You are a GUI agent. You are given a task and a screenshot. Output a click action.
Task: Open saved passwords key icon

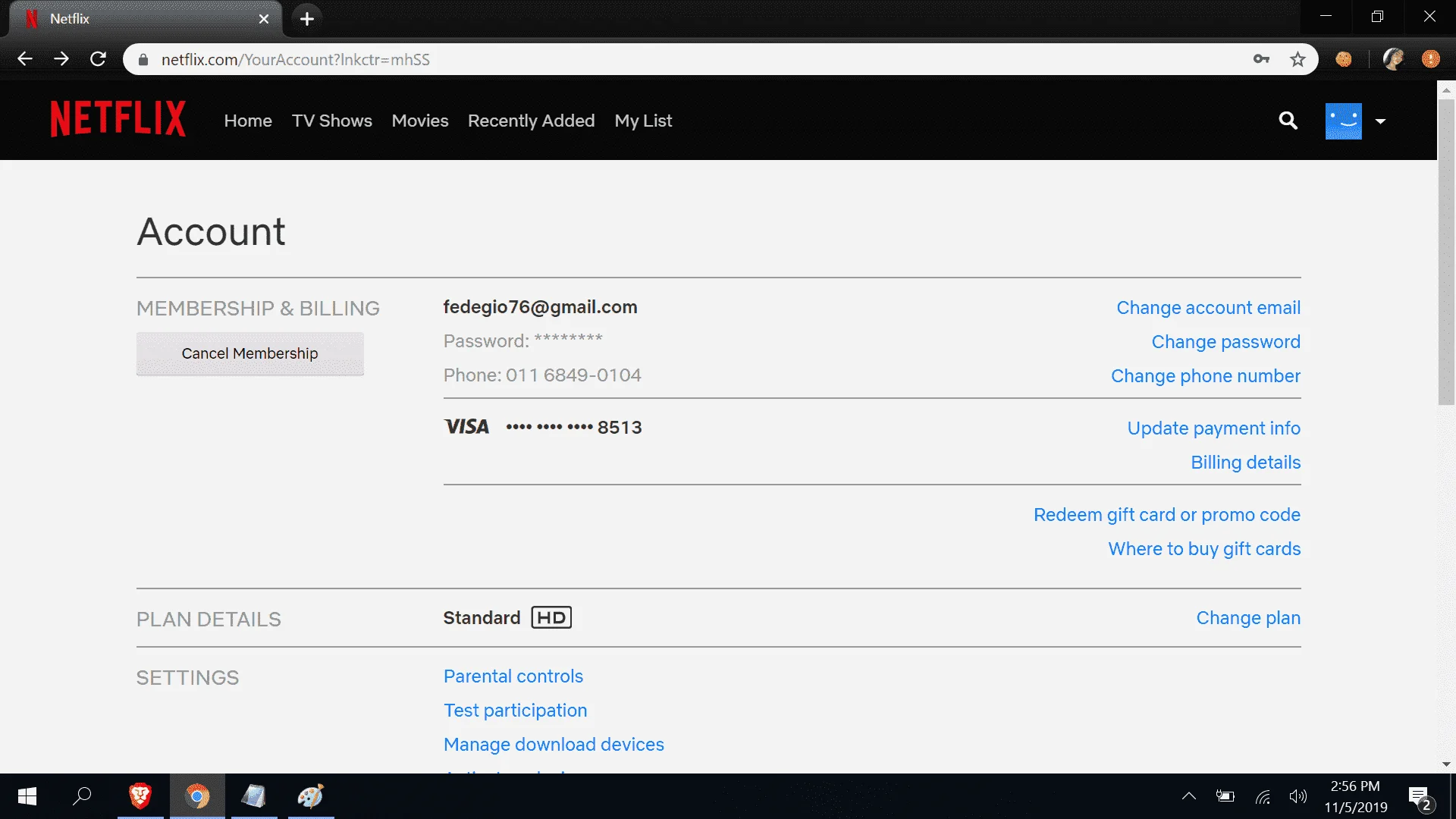1261,59
